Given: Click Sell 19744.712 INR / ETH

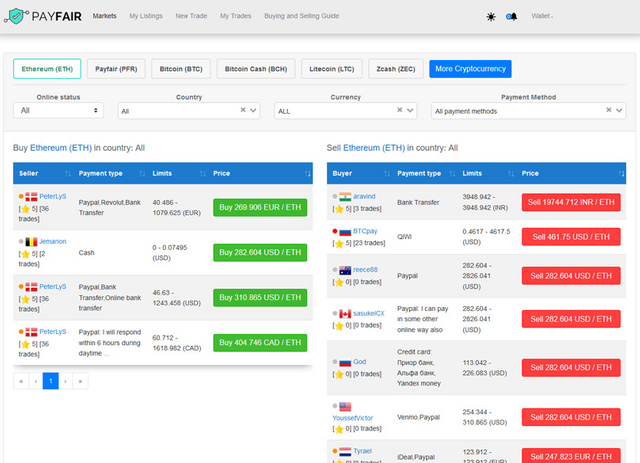Looking at the screenshot, I should (x=571, y=202).
